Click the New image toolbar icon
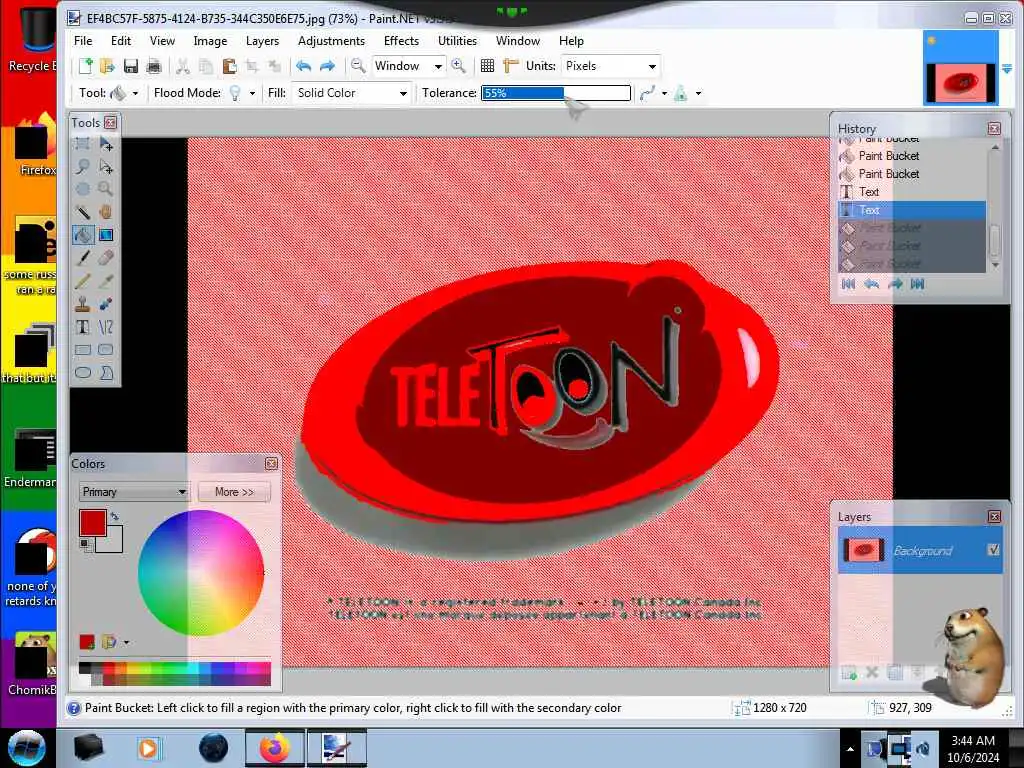The width and height of the screenshot is (1024, 768). 86,66
